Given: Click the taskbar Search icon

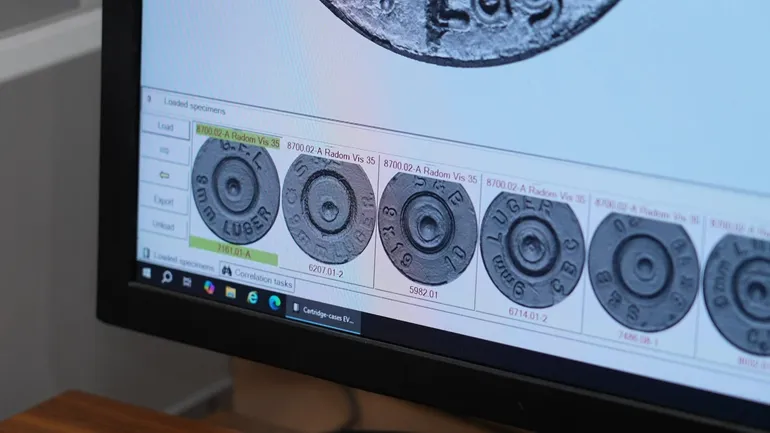Looking at the screenshot, I should (x=166, y=277).
